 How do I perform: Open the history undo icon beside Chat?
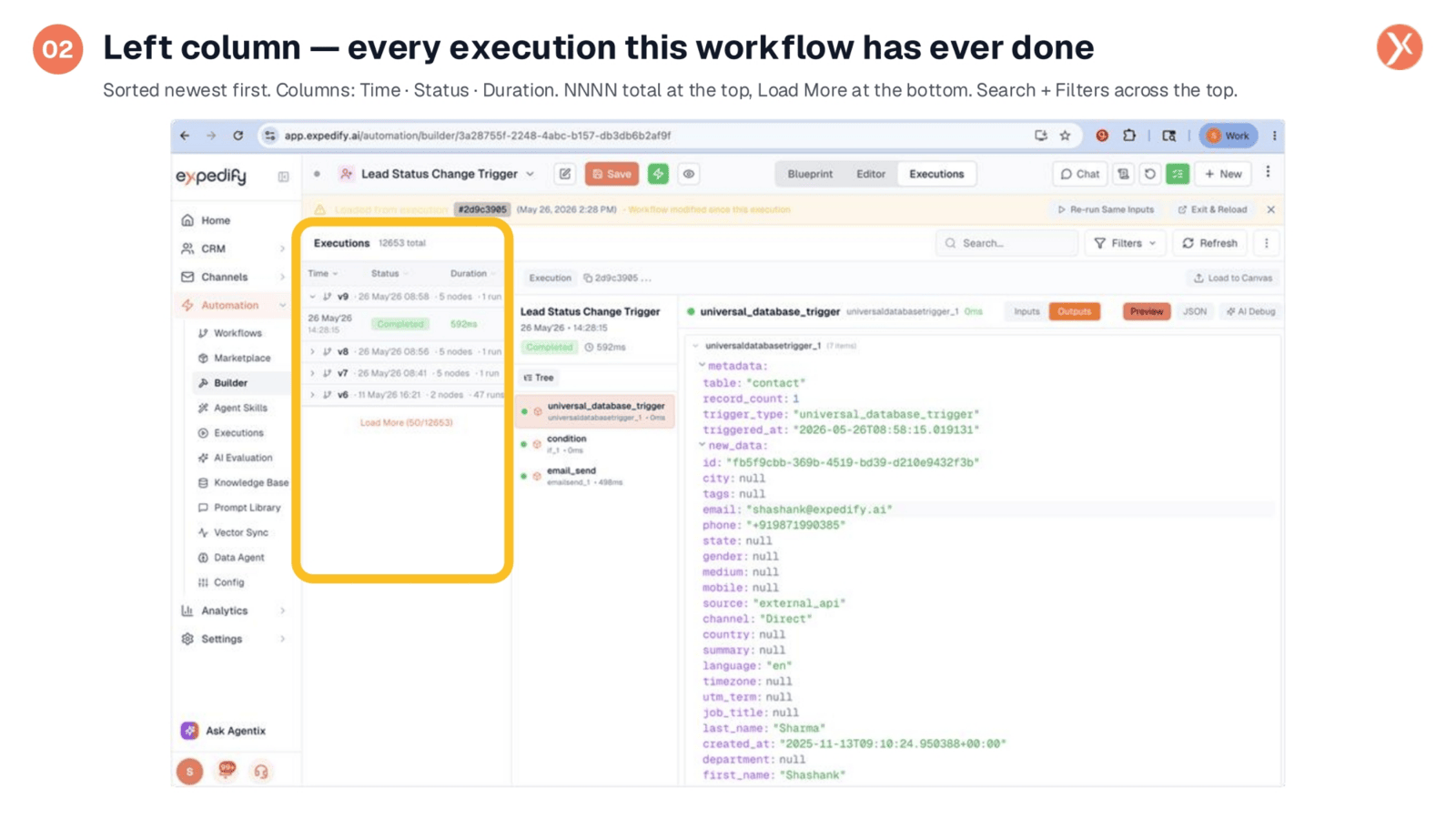pyautogui.click(x=1150, y=174)
